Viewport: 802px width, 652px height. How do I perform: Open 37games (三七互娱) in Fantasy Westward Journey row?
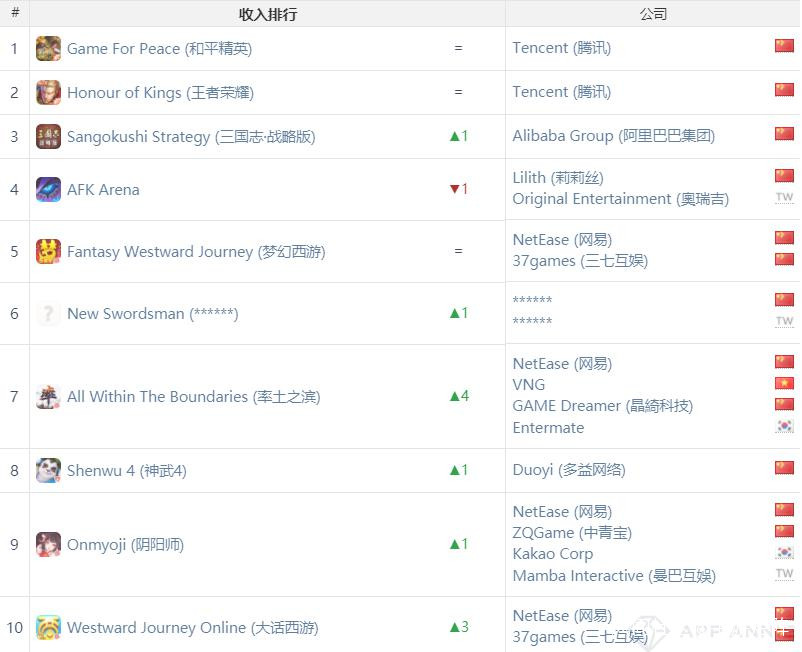coord(581,261)
